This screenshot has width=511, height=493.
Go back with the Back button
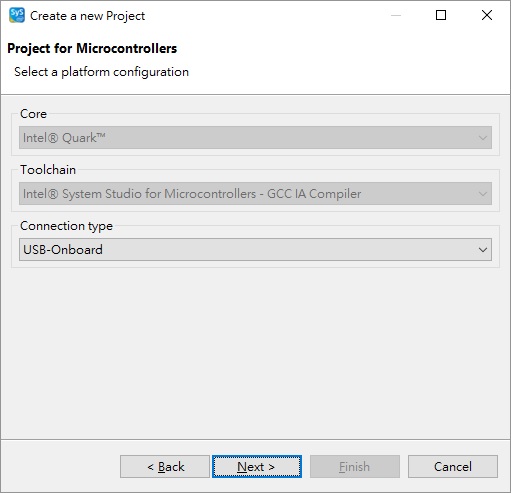pyautogui.click(x=165, y=467)
